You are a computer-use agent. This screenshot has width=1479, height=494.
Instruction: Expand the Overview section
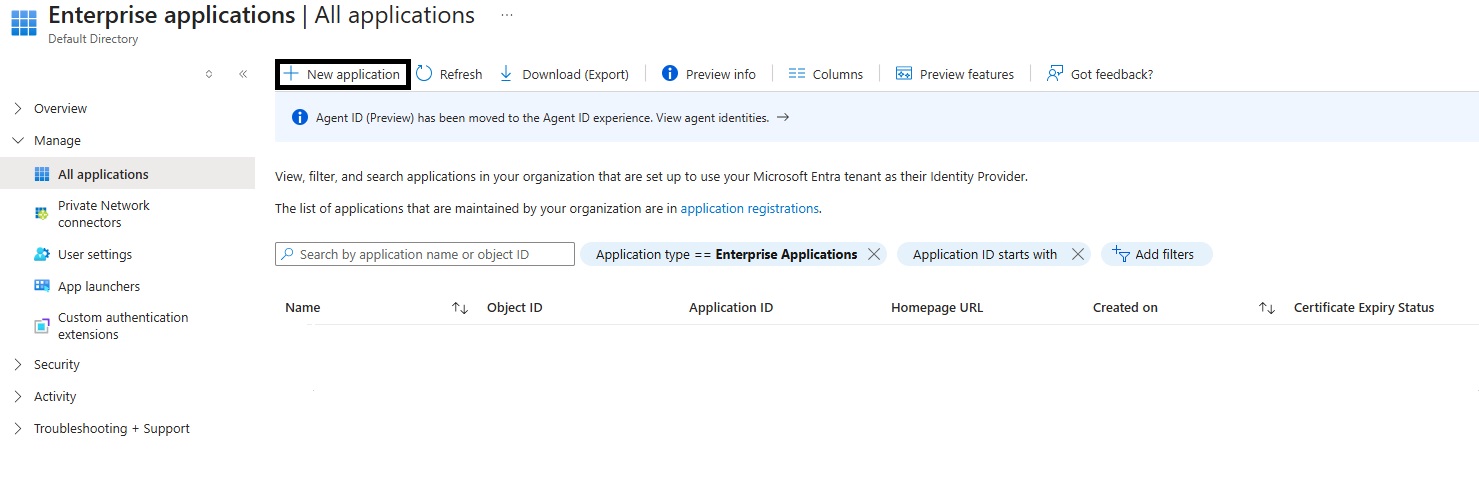(x=18, y=108)
